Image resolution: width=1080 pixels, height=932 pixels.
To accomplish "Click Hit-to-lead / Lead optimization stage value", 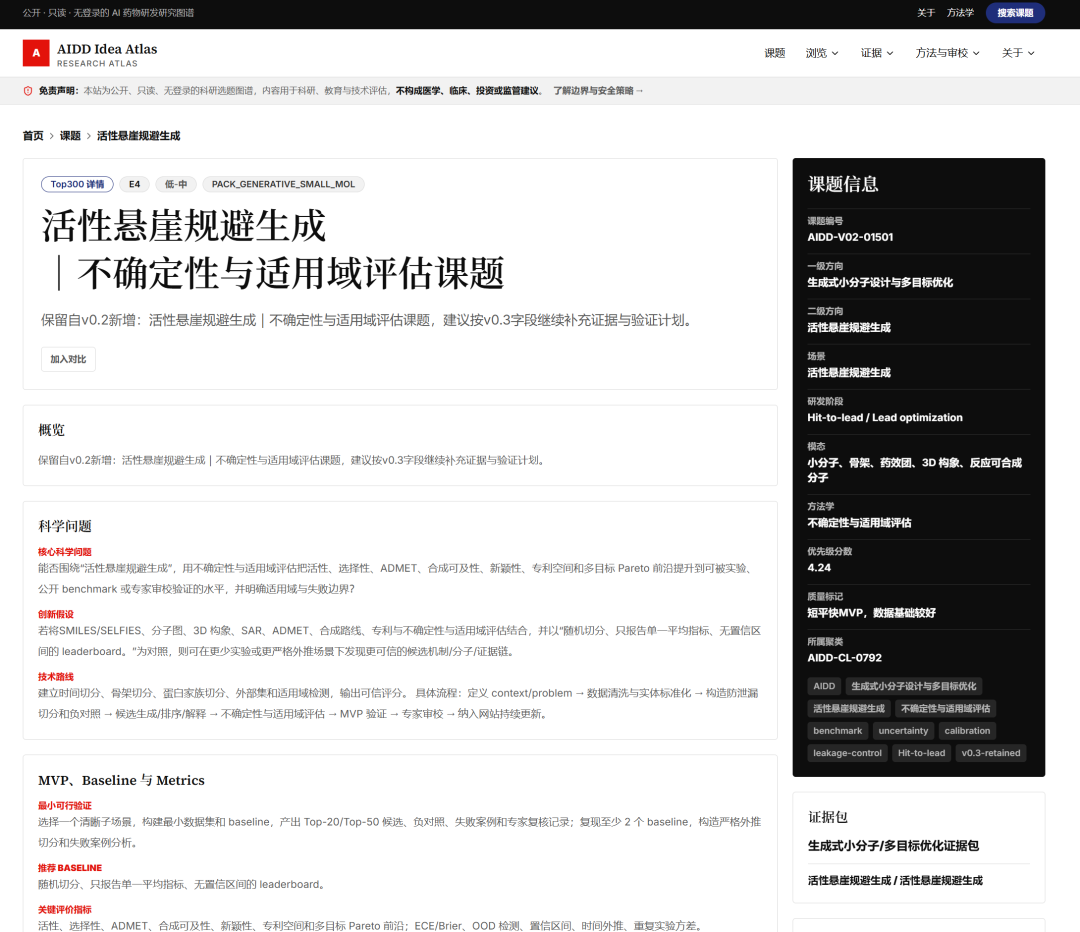I will click(x=884, y=417).
